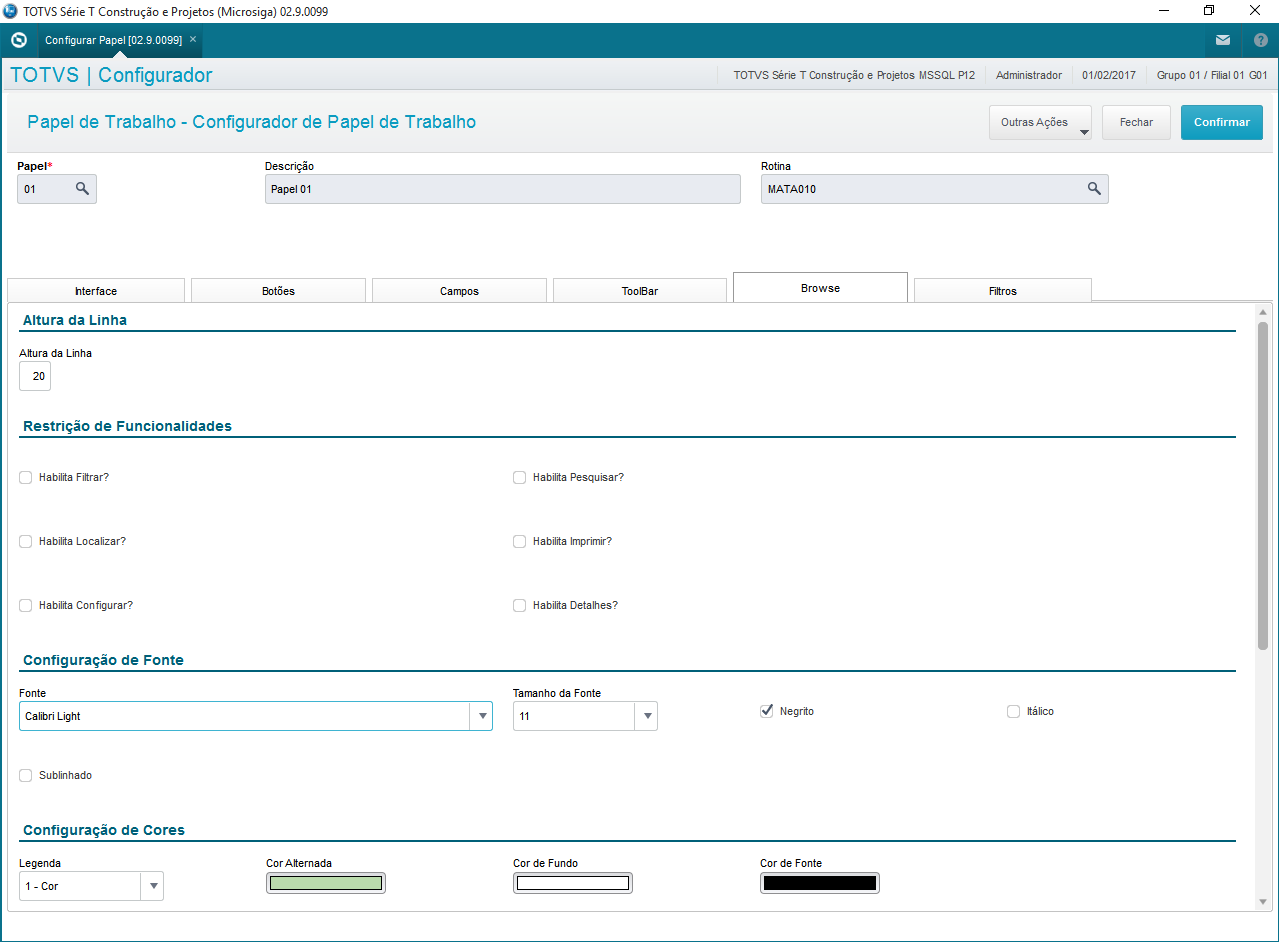The height and width of the screenshot is (942, 1279).
Task: Click the scrollbar down arrow
Action: coord(1263,902)
